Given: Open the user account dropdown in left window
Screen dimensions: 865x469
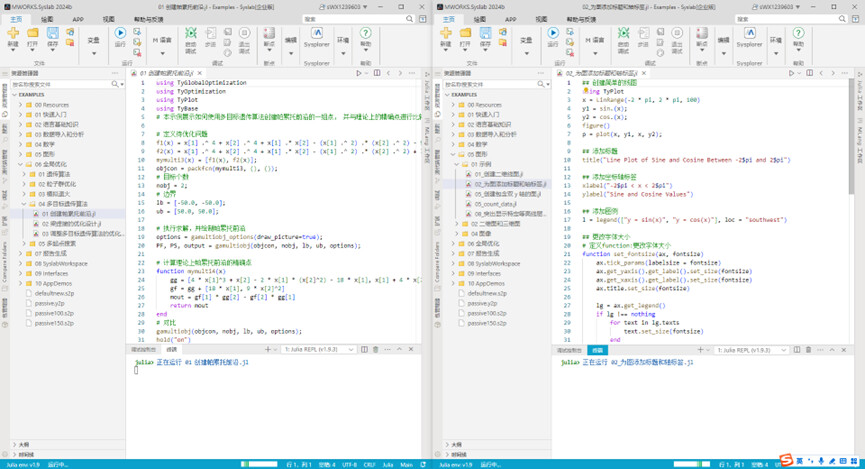Looking at the screenshot, I should [x=344, y=7].
